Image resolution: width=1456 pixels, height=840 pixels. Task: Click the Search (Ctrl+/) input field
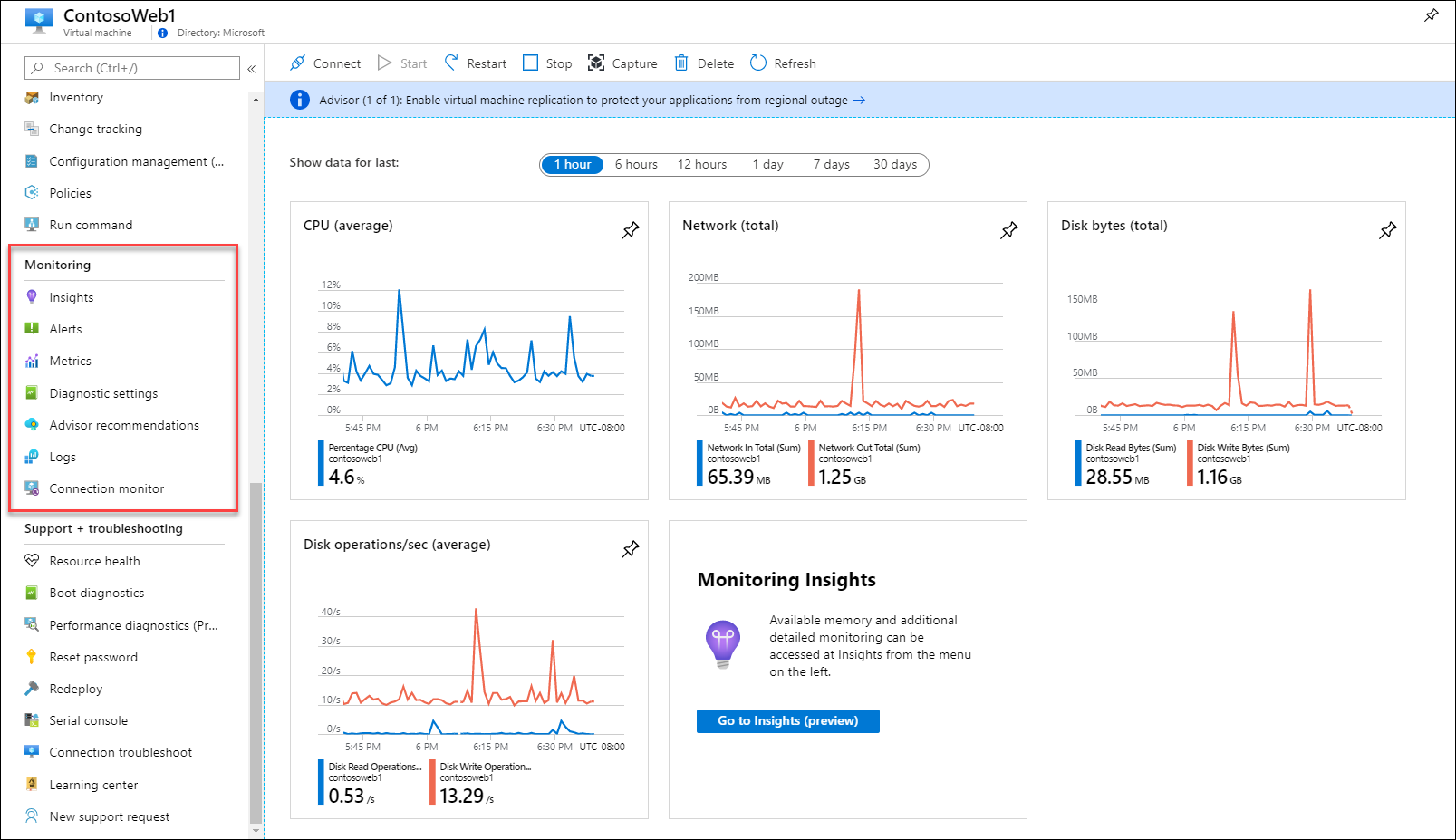point(132,68)
